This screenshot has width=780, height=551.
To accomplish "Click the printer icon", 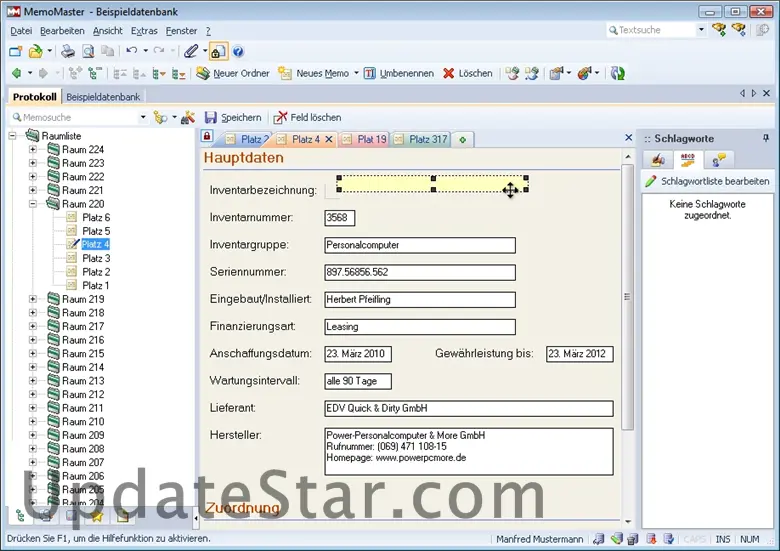I will 68,51.
